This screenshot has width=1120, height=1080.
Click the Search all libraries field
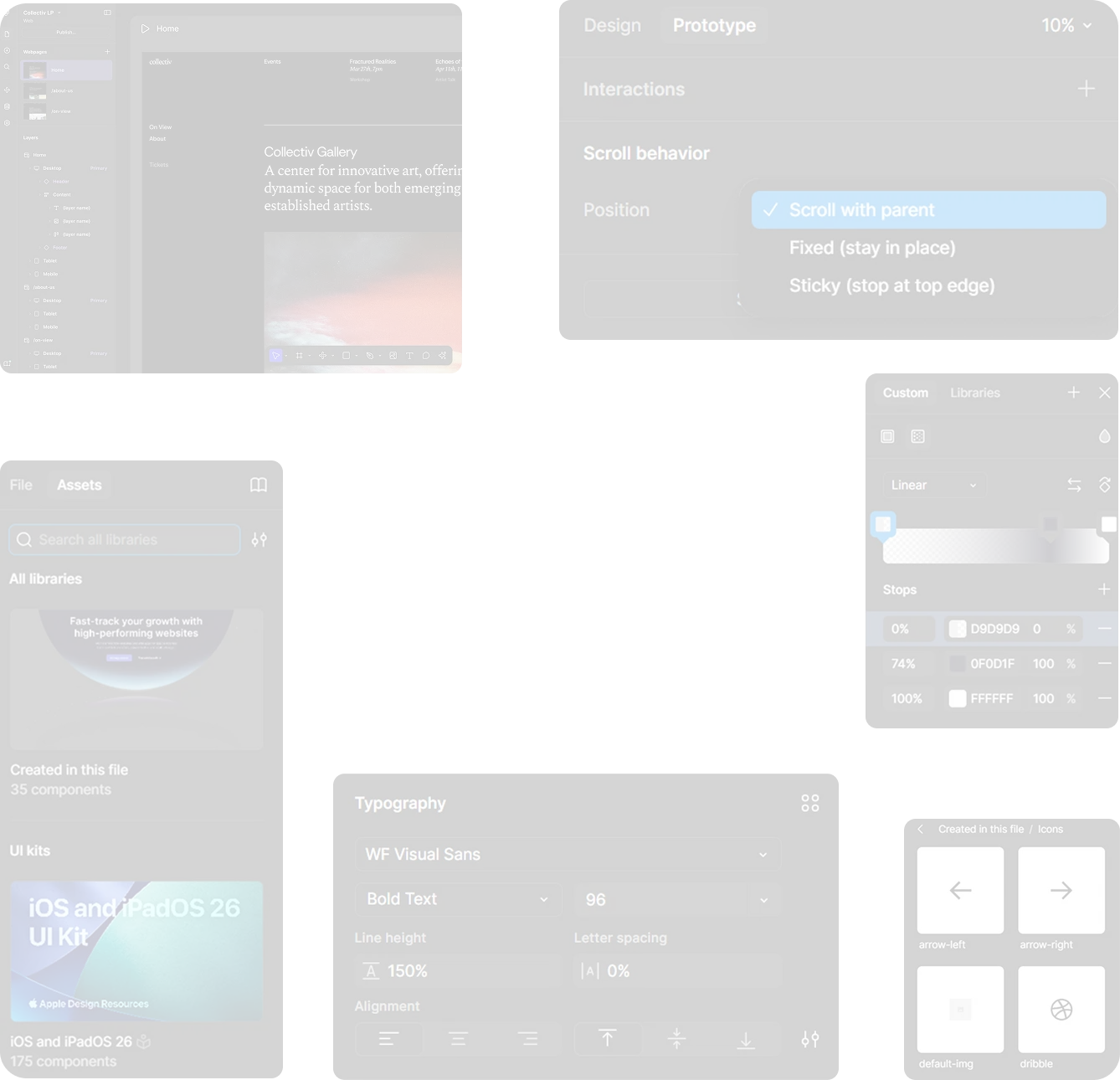(x=125, y=540)
